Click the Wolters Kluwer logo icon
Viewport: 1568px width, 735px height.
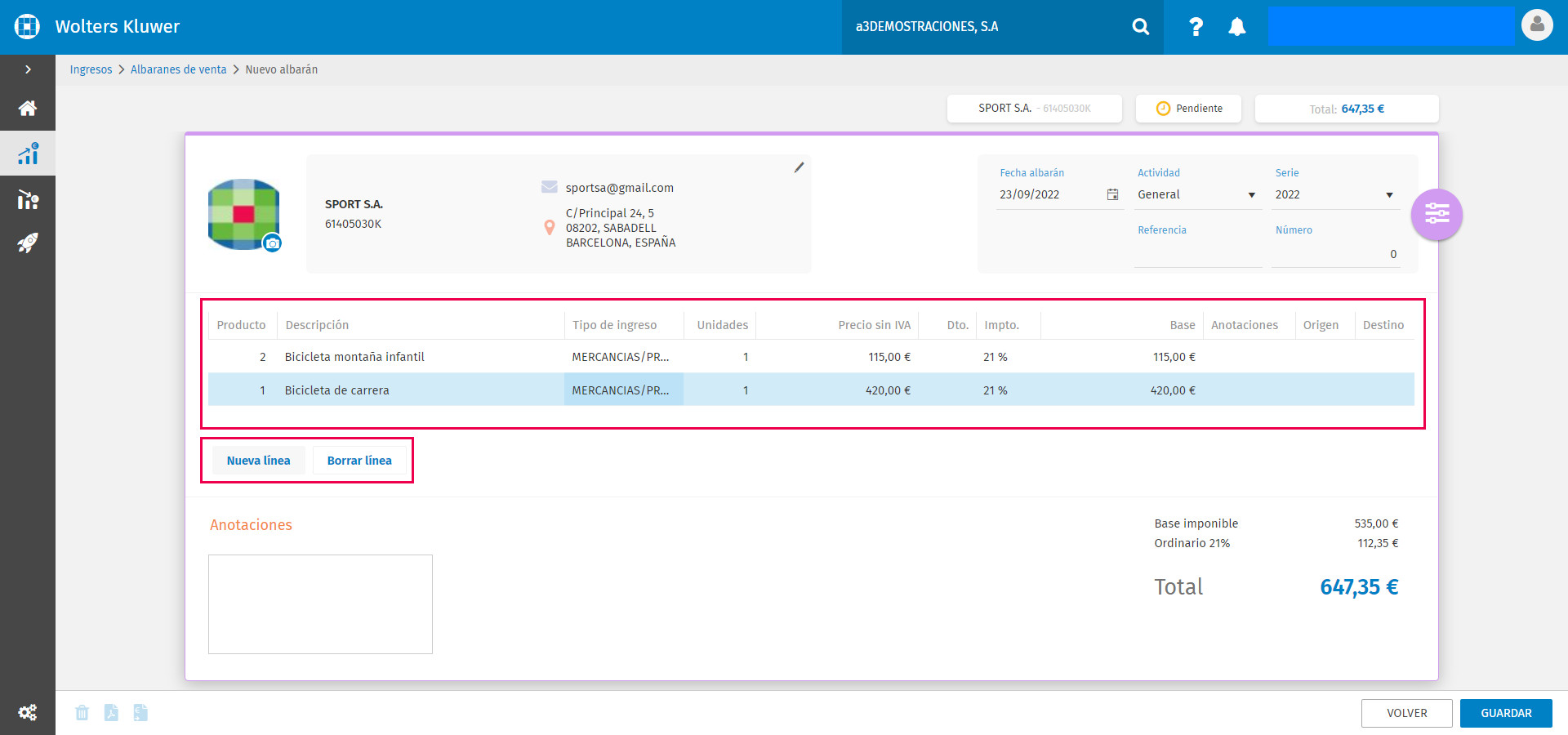coord(27,27)
